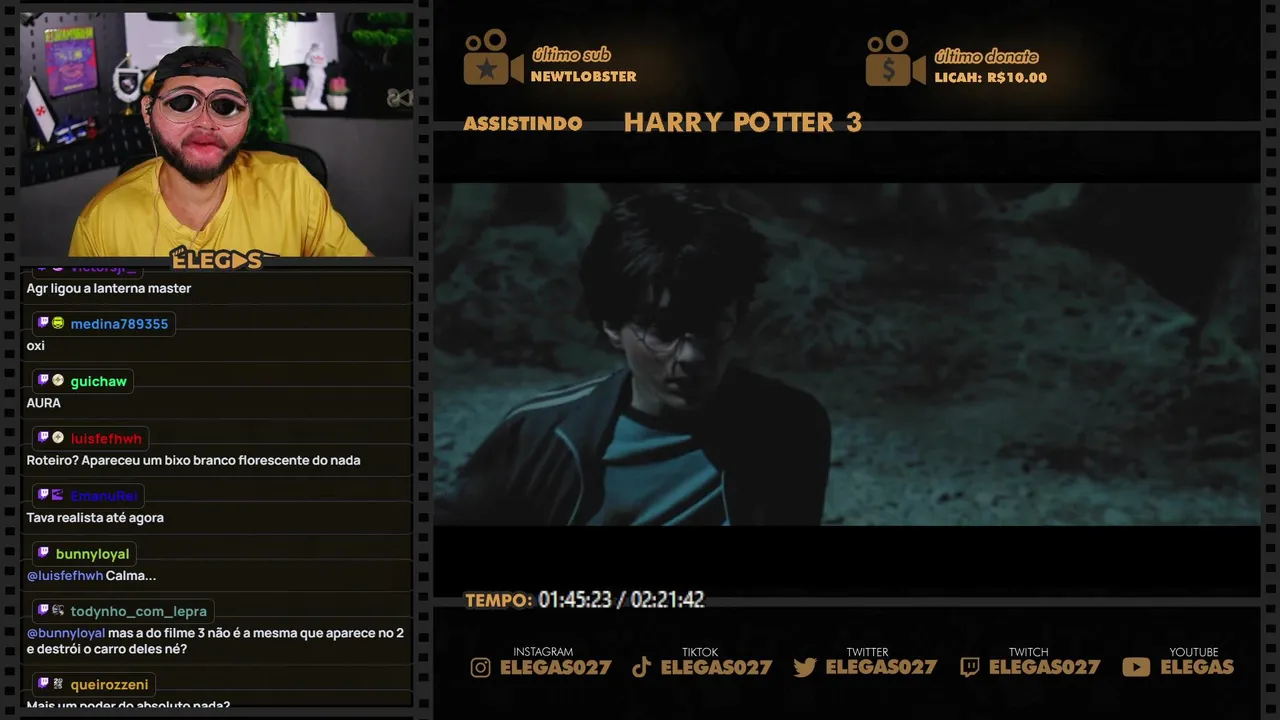Click the 'LICAH: R$10.00' donation text
The image size is (1280, 720).
pyautogui.click(x=990, y=78)
